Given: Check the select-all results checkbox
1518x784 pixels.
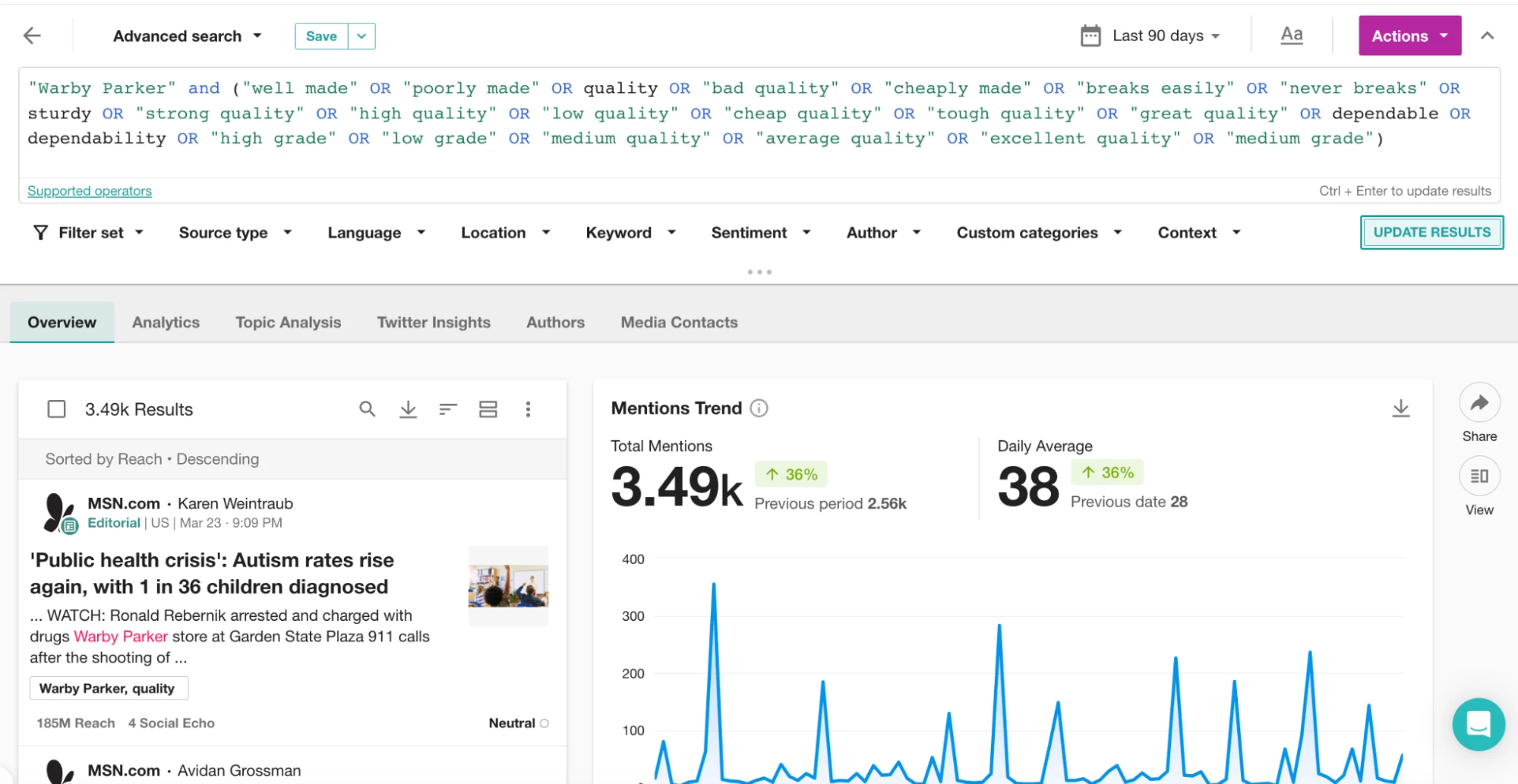Looking at the screenshot, I should 56,410.
